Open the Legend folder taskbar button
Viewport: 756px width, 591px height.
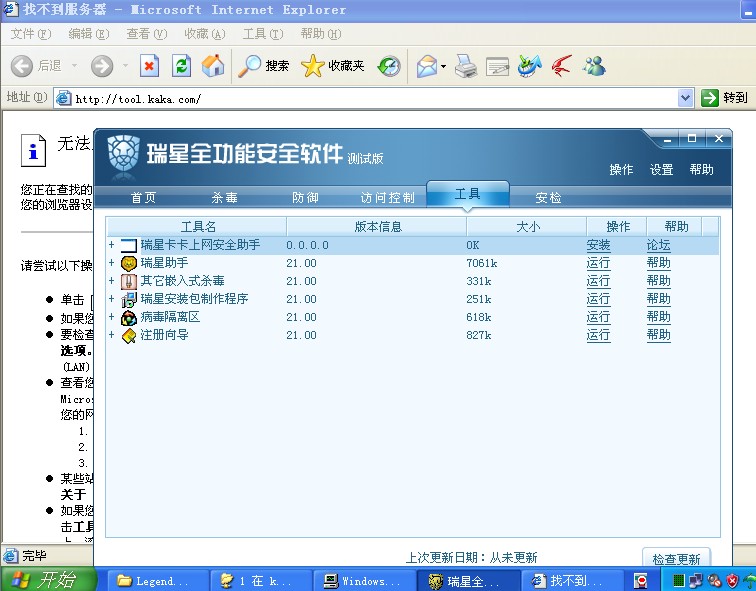click(158, 581)
